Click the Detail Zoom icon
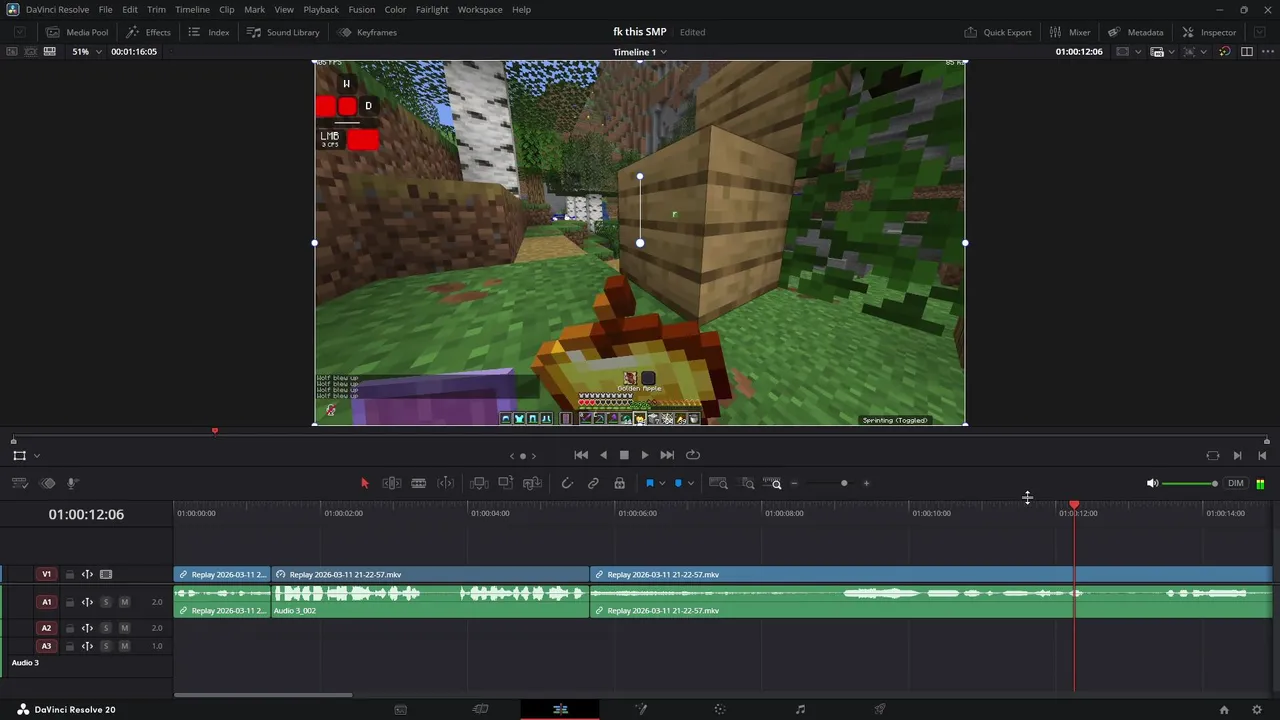This screenshot has width=1280, height=720. pos(748,483)
